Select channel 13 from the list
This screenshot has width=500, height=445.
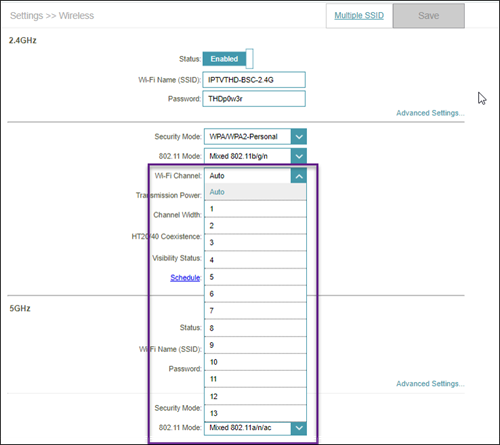click(x=255, y=413)
